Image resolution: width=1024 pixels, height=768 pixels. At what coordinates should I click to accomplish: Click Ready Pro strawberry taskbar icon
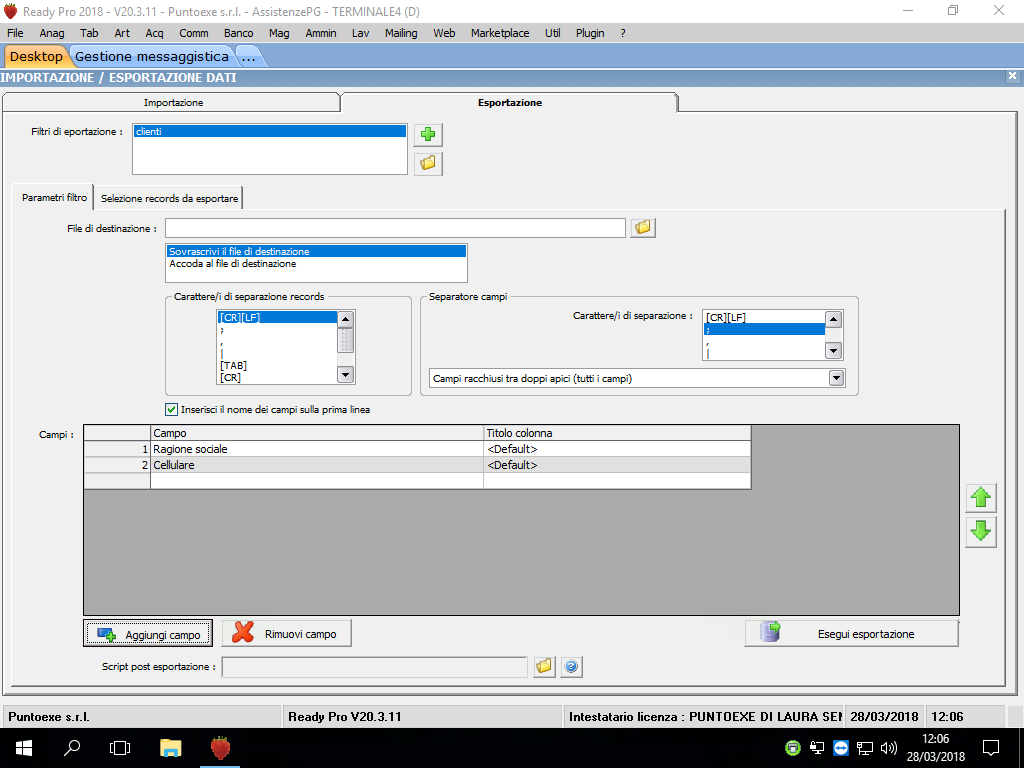coord(220,748)
